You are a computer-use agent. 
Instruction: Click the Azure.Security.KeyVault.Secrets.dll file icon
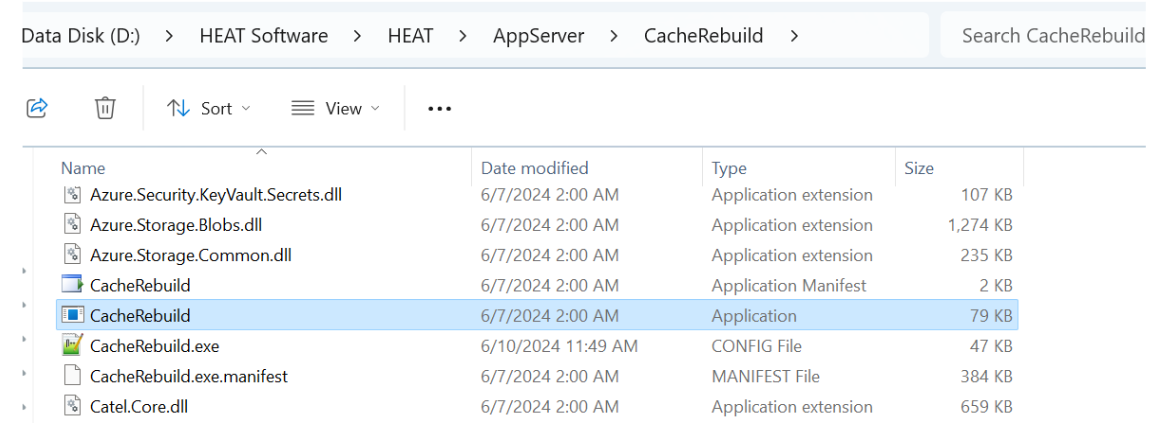72,195
